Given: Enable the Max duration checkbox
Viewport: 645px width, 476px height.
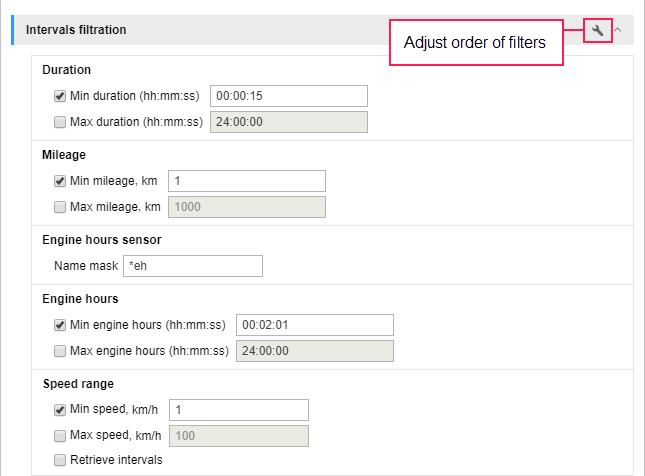Looking at the screenshot, I should tap(60, 122).
